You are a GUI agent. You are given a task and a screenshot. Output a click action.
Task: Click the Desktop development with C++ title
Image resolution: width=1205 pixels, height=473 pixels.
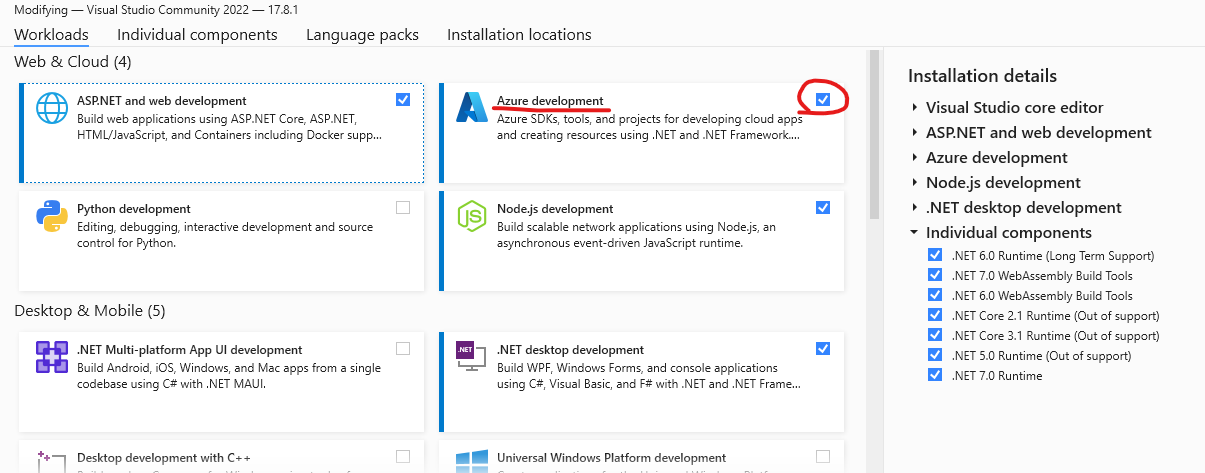(x=164, y=457)
